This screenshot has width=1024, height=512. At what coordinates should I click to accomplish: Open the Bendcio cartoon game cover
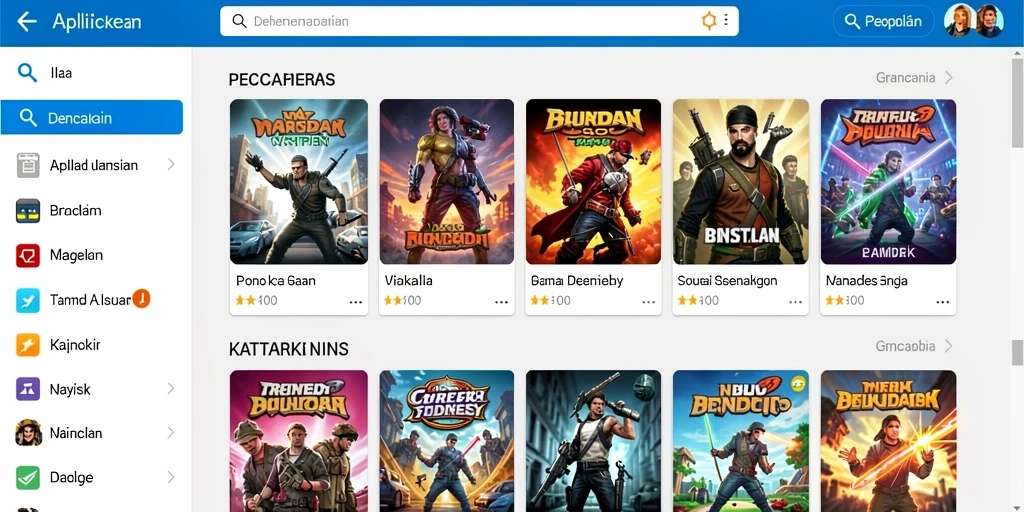pyautogui.click(x=741, y=441)
